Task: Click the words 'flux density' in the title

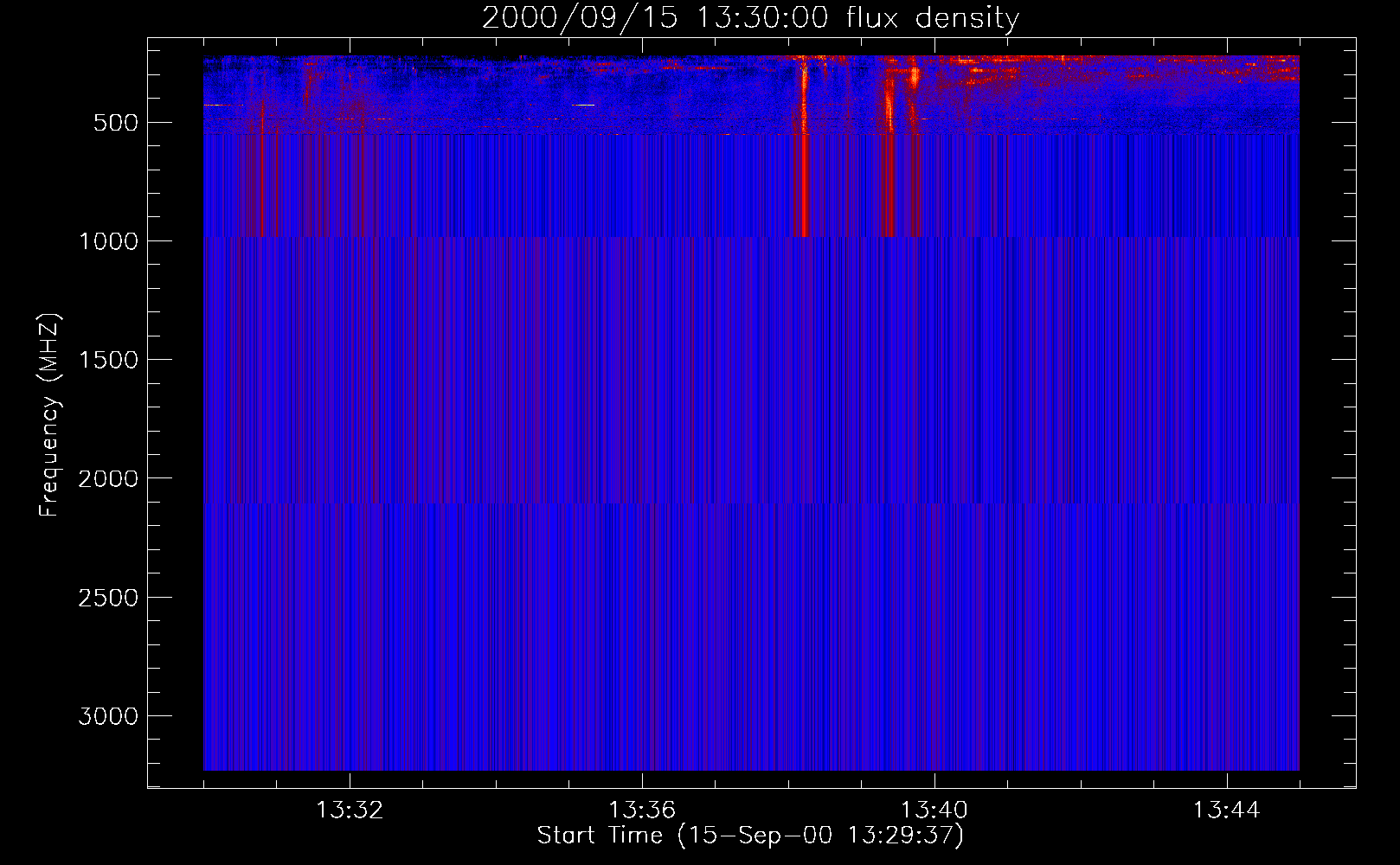Action: point(932,17)
